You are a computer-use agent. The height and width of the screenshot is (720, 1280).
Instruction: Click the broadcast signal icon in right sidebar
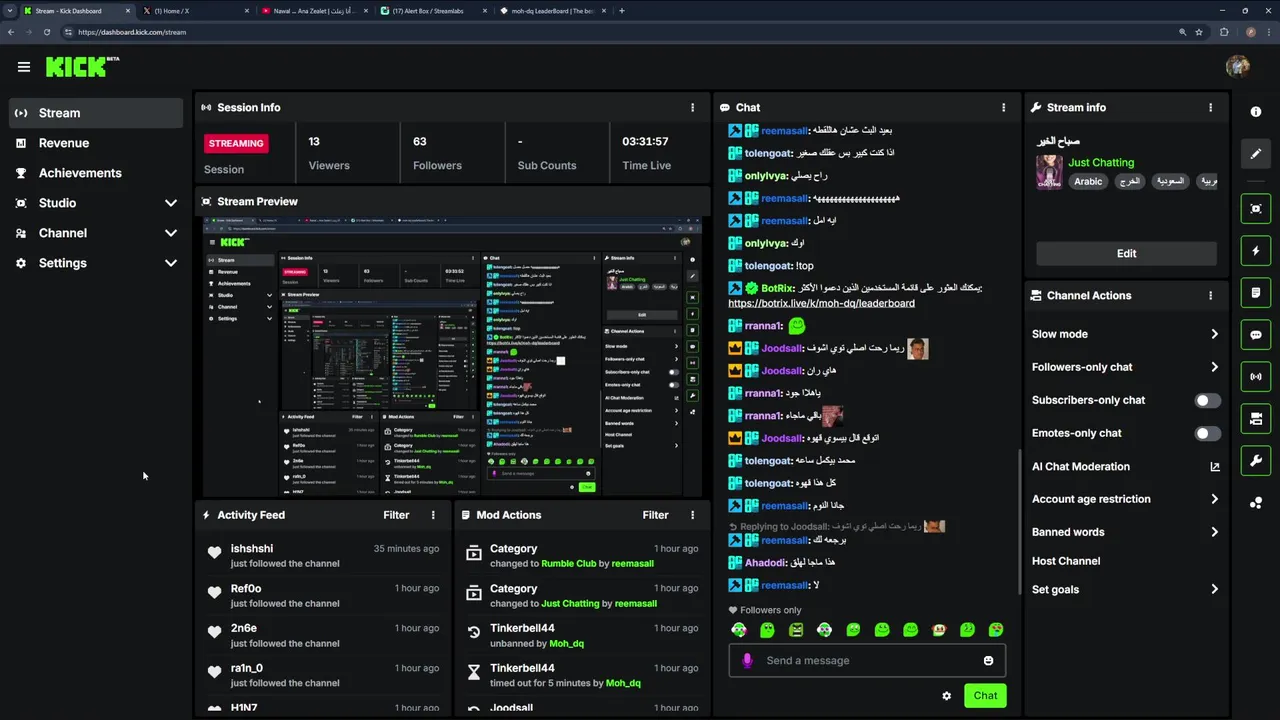tap(1256, 377)
